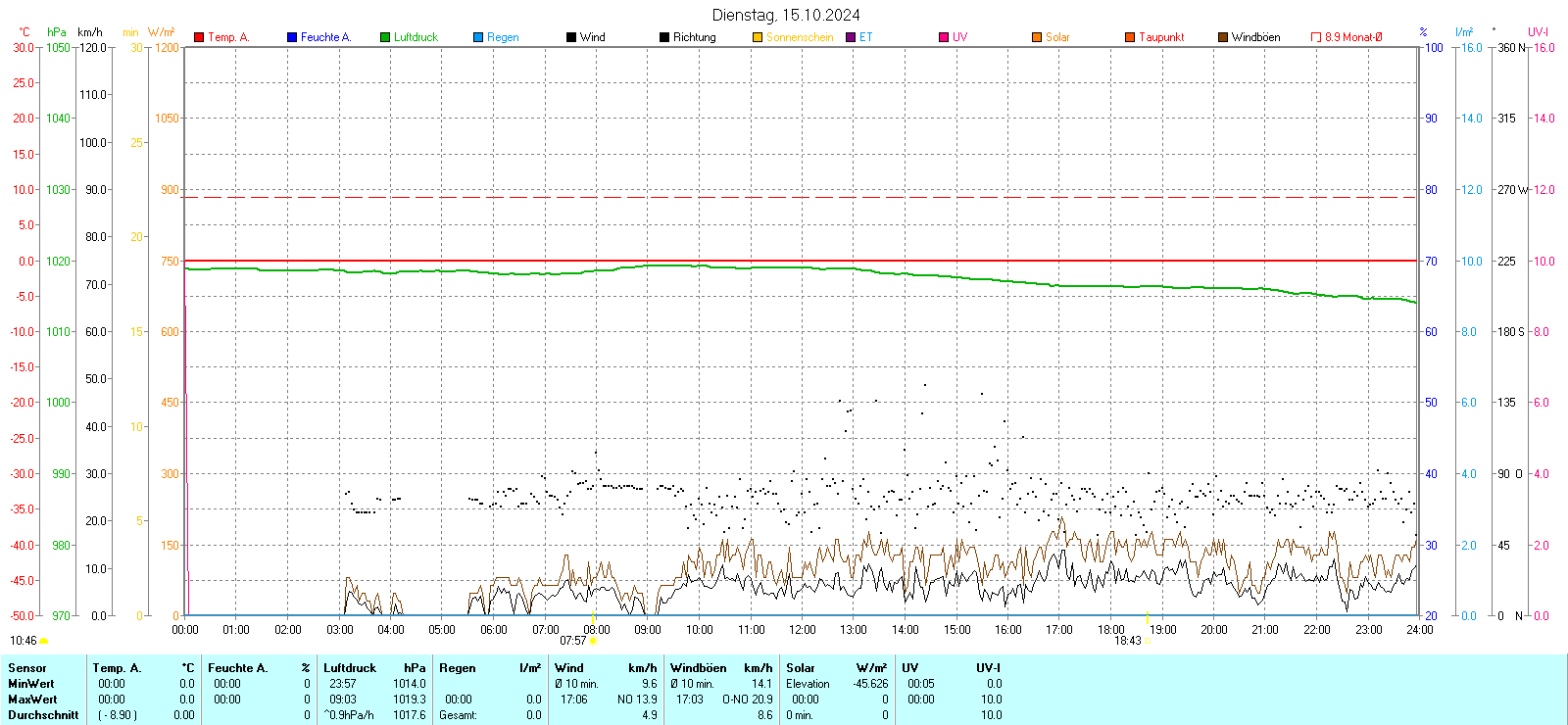Click the brown Windböen legend square
The height and width of the screenshot is (725, 1568).
[x=1223, y=37]
